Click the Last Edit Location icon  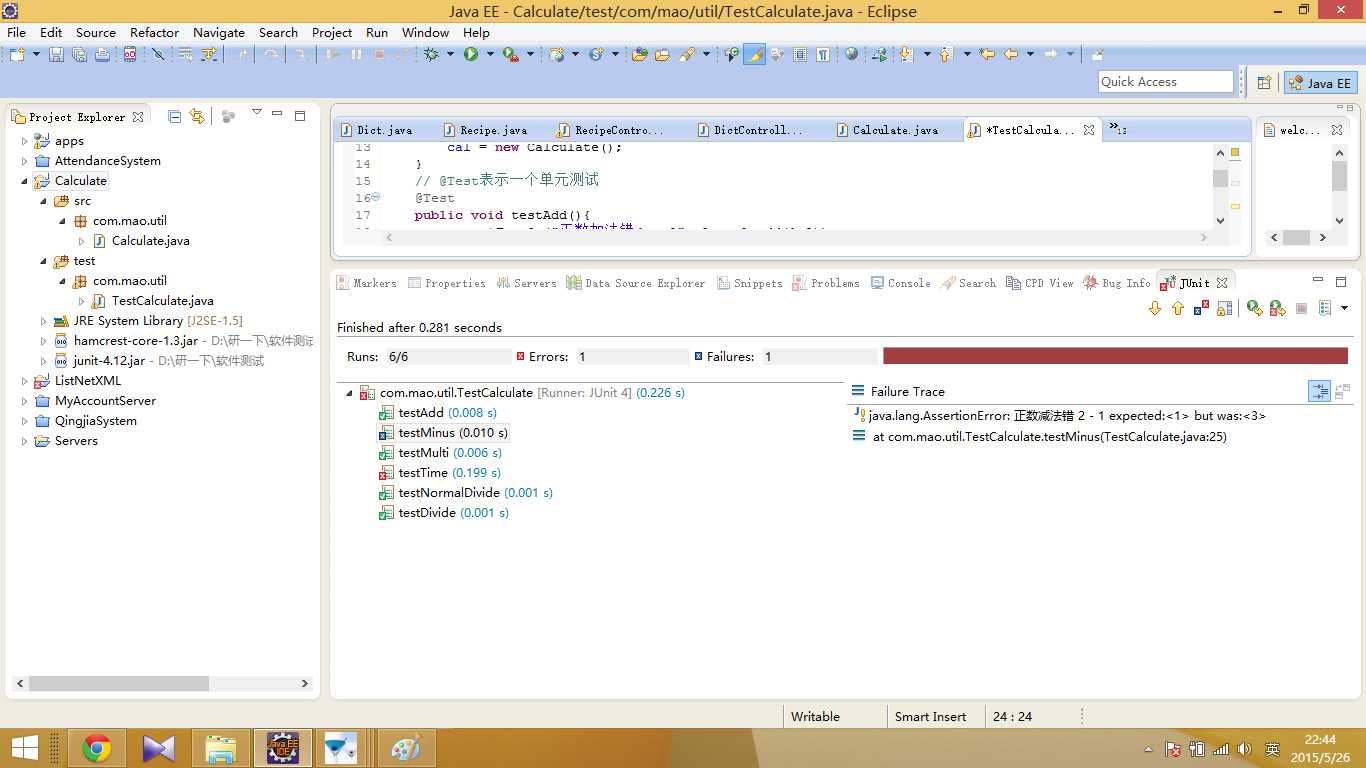point(987,54)
